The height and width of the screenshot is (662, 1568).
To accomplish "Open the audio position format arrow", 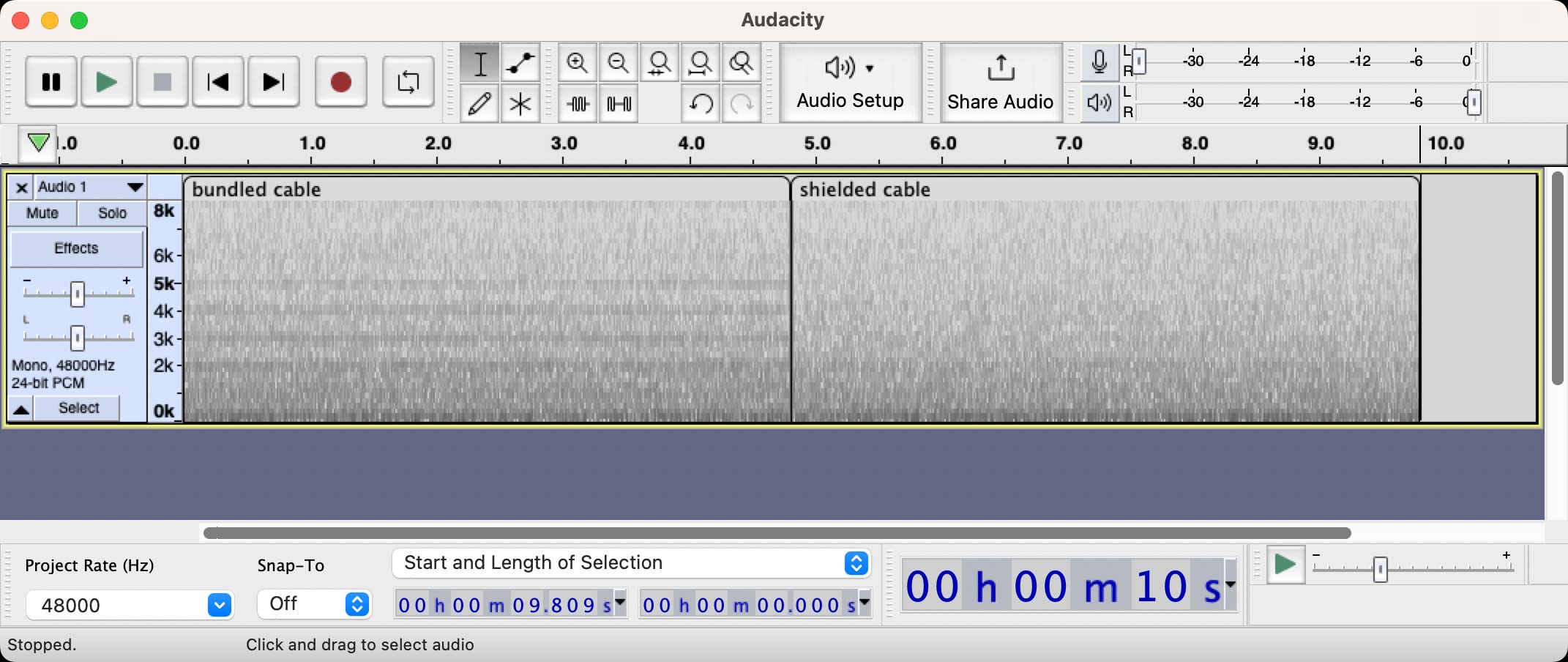I will (x=1231, y=584).
